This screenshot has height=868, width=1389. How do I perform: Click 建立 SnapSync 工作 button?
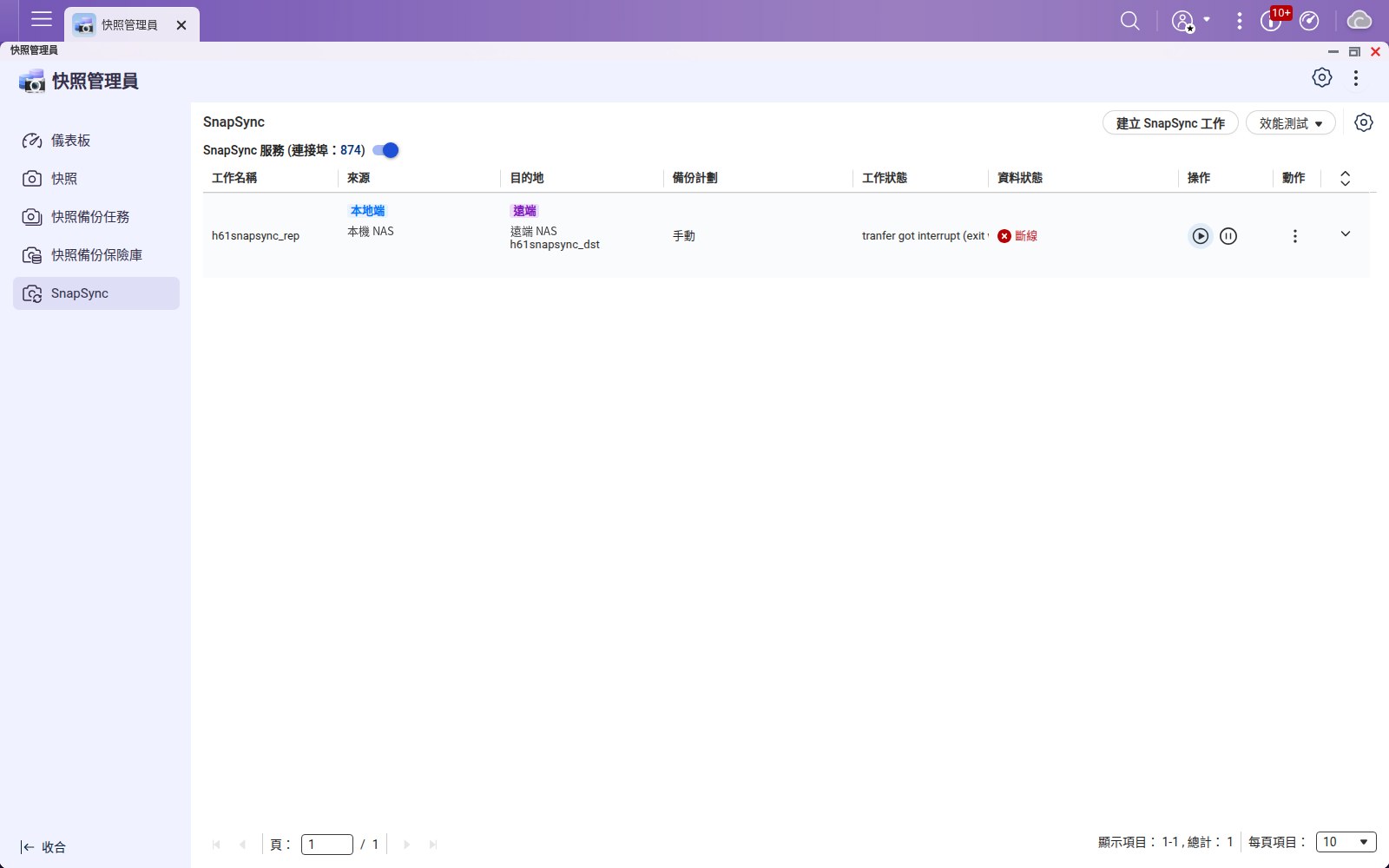point(1170,123)
